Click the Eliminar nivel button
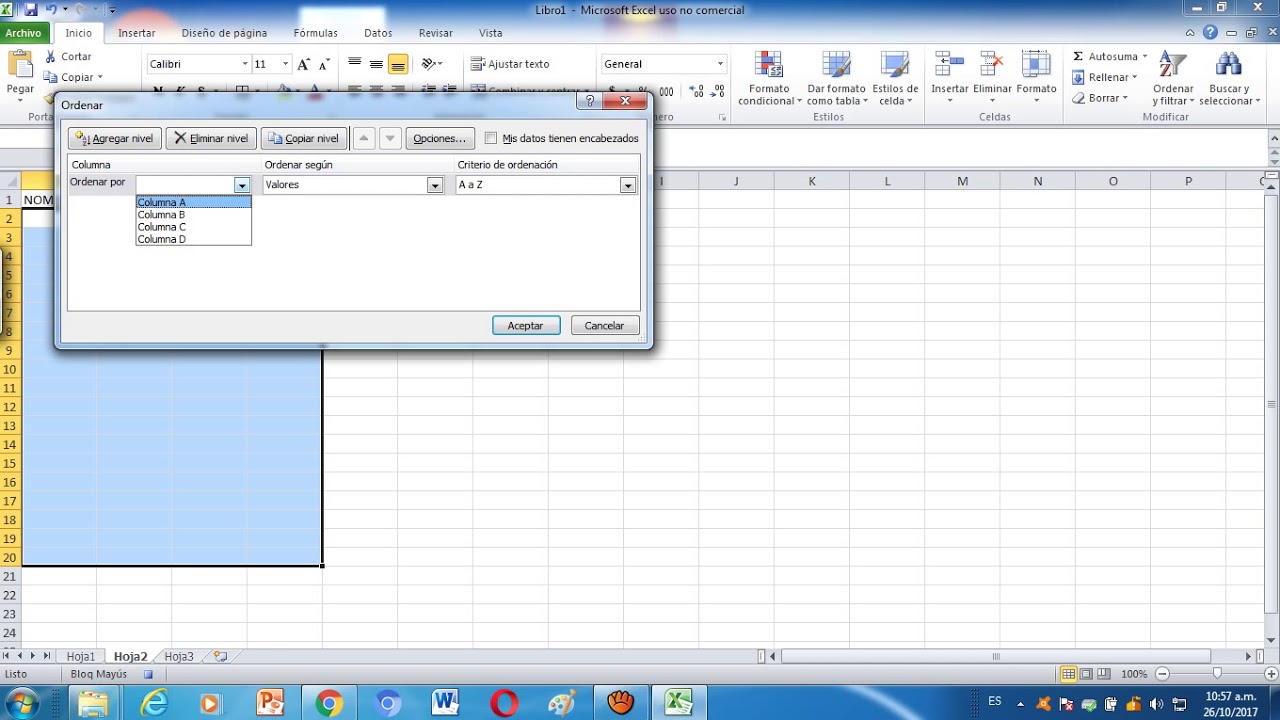This screenshot has width=1280, height=720. [211, 138]
